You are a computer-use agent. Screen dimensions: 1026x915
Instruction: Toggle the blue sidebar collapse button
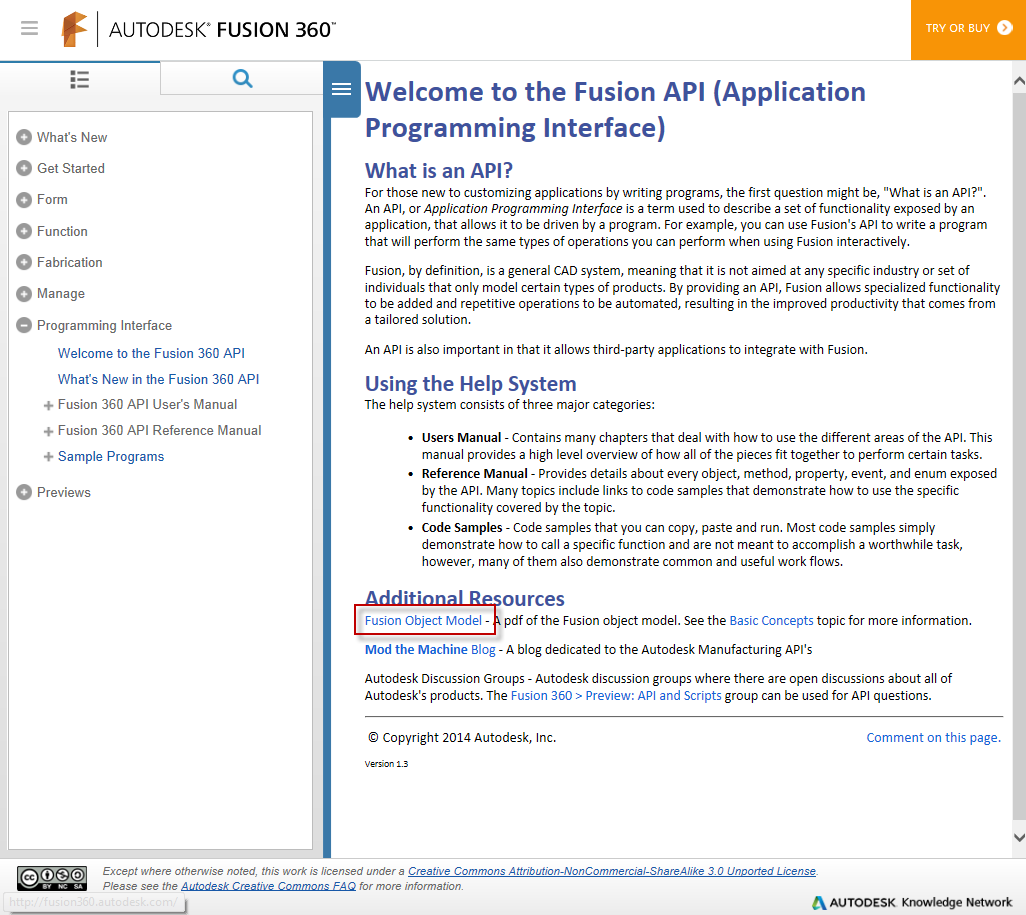click(x=342, y=89)
